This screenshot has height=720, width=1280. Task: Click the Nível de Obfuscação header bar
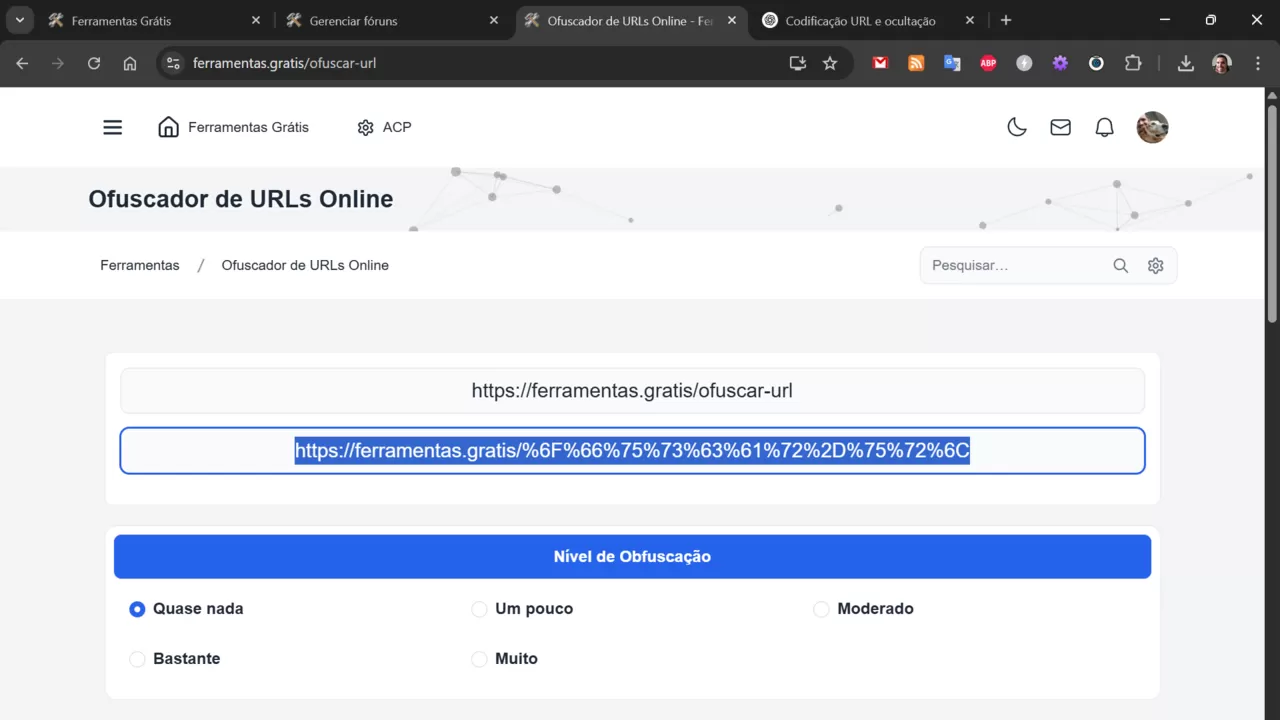click(632, 556)
